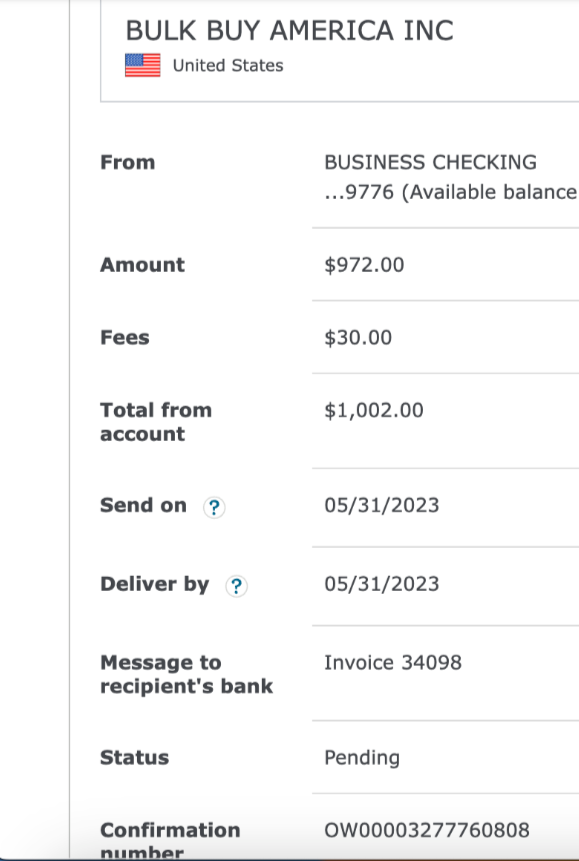Select the $972.00 amount value

[364, 265]
